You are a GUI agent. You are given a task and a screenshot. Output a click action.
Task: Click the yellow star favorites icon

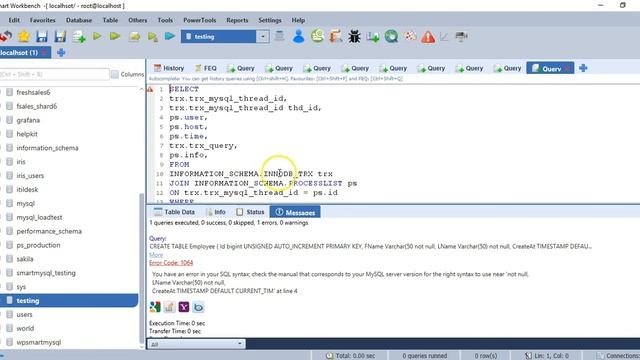click(24, 37)
